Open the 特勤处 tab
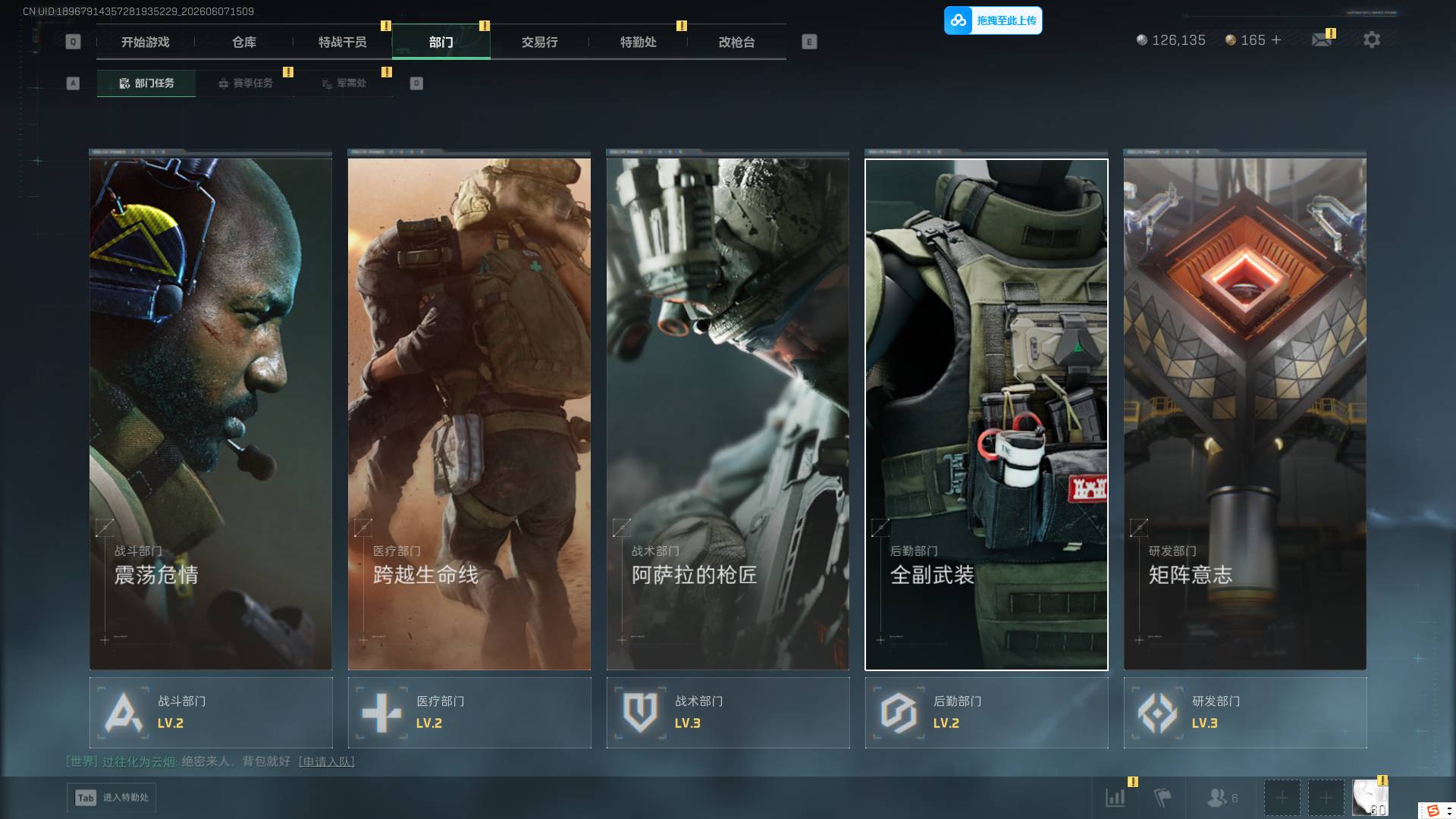 point(639,42)
